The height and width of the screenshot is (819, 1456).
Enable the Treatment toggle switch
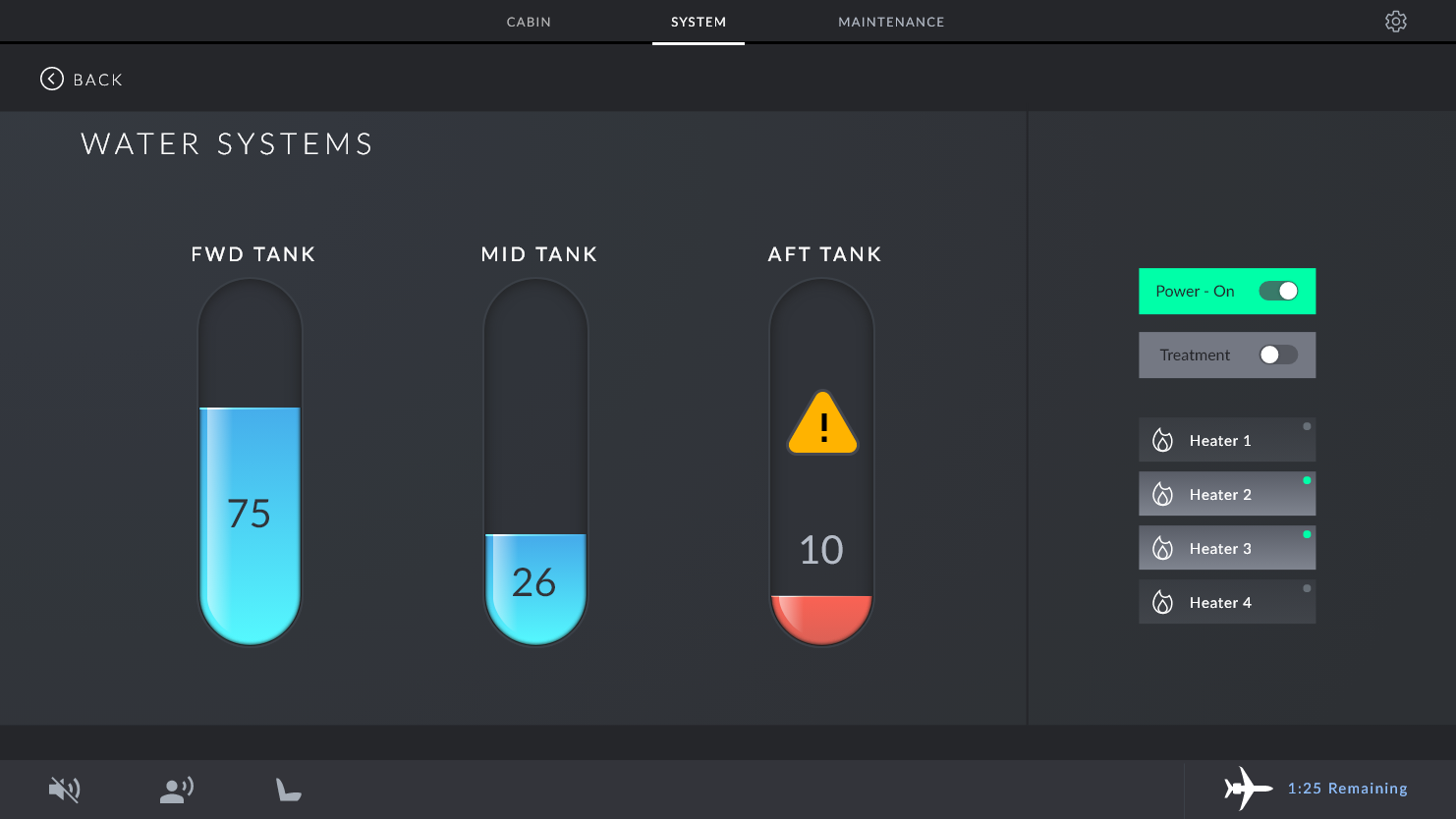click(x=1278, y=355)
